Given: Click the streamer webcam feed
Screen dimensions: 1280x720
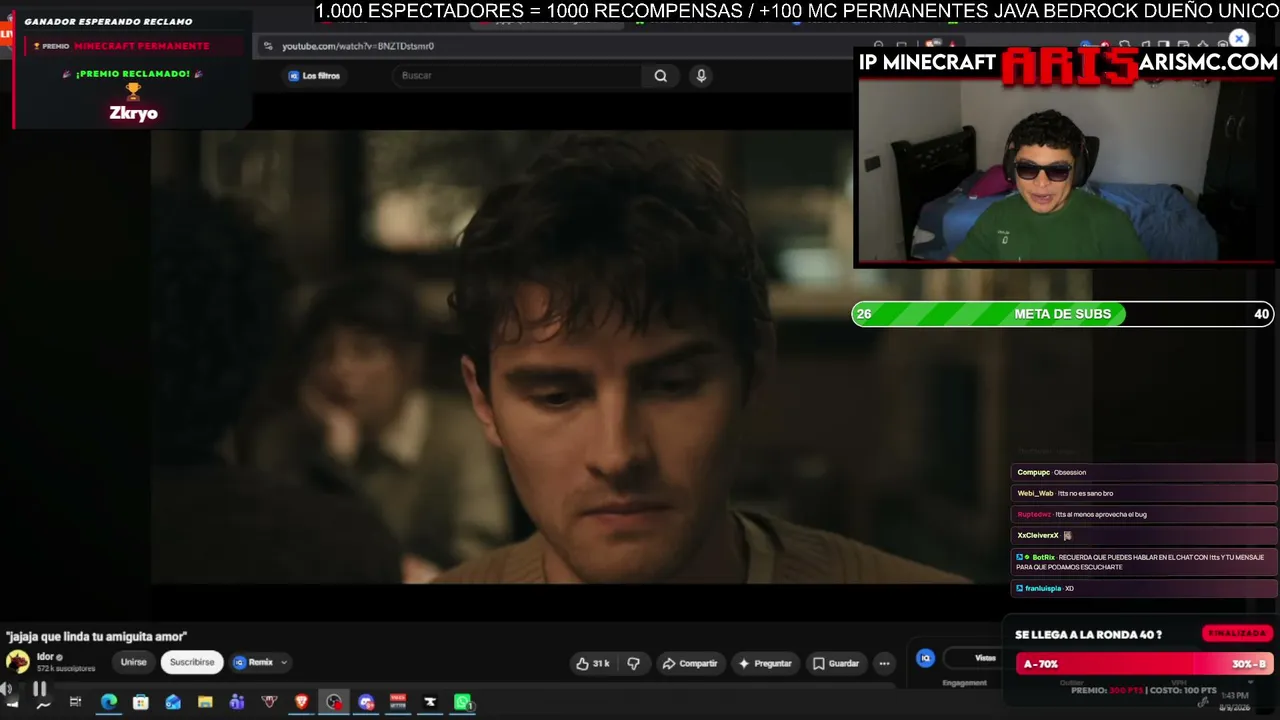Looking at the screenshot, I should (x=1066, y=171).
